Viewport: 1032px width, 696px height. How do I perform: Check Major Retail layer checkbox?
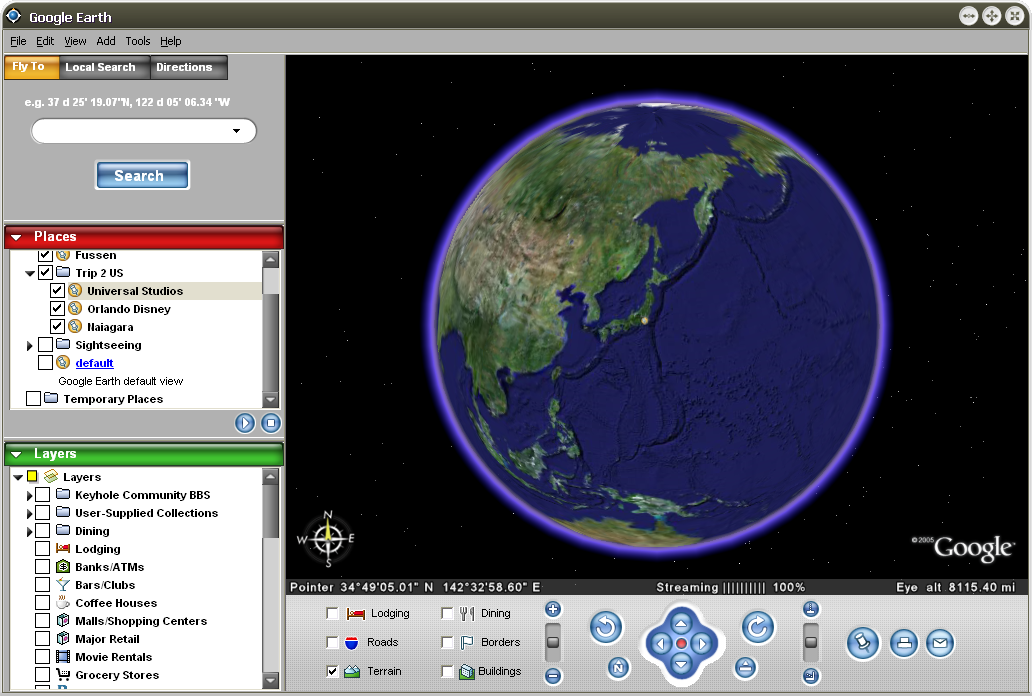point(42,639)
